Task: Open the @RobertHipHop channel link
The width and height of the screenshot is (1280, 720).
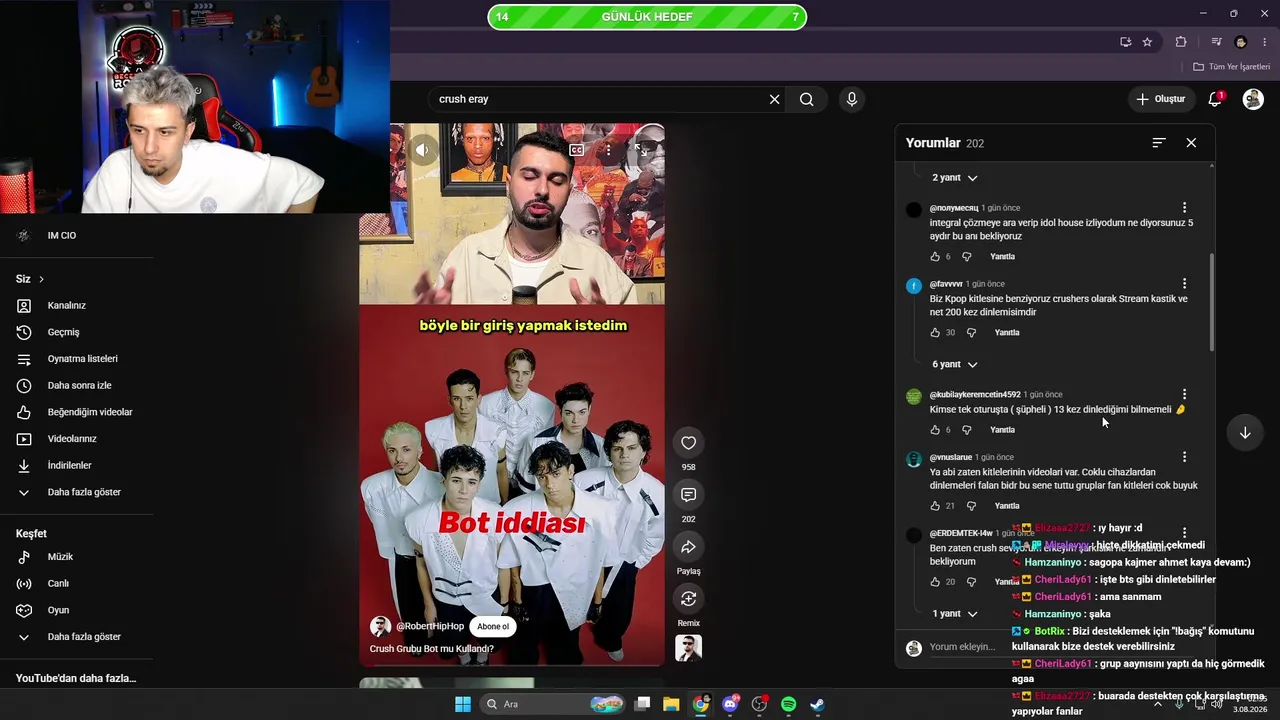Action: tap(430, 627)
